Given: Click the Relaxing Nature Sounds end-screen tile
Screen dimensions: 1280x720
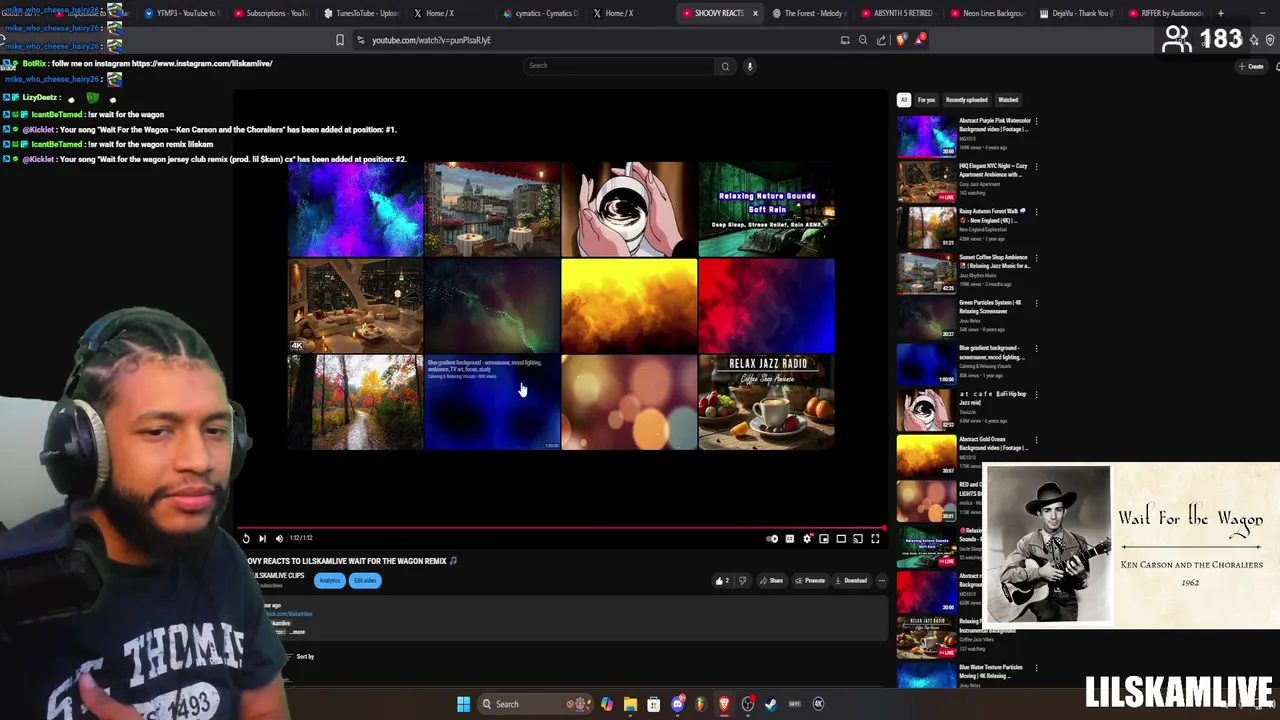Looking at the screenshot, I should pyautogui.click(x=767, y=210).
